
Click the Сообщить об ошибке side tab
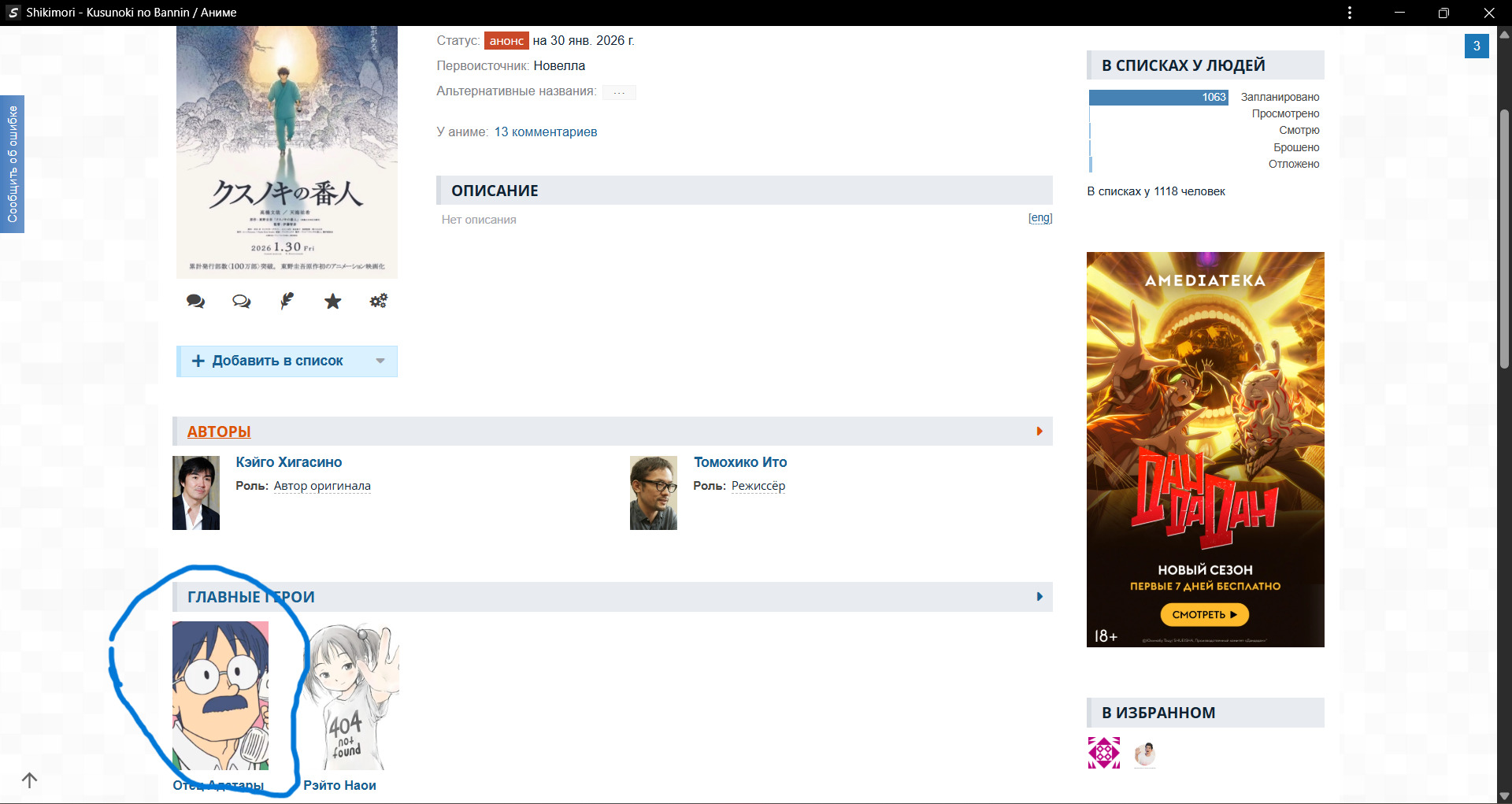pos(13,164)
